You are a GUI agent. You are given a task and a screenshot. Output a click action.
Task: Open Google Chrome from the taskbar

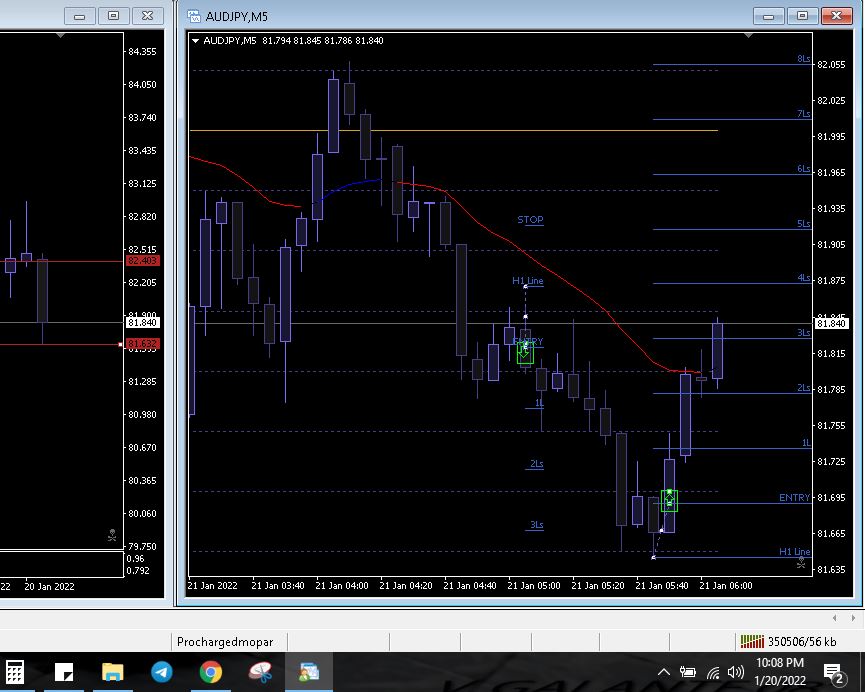211,672
